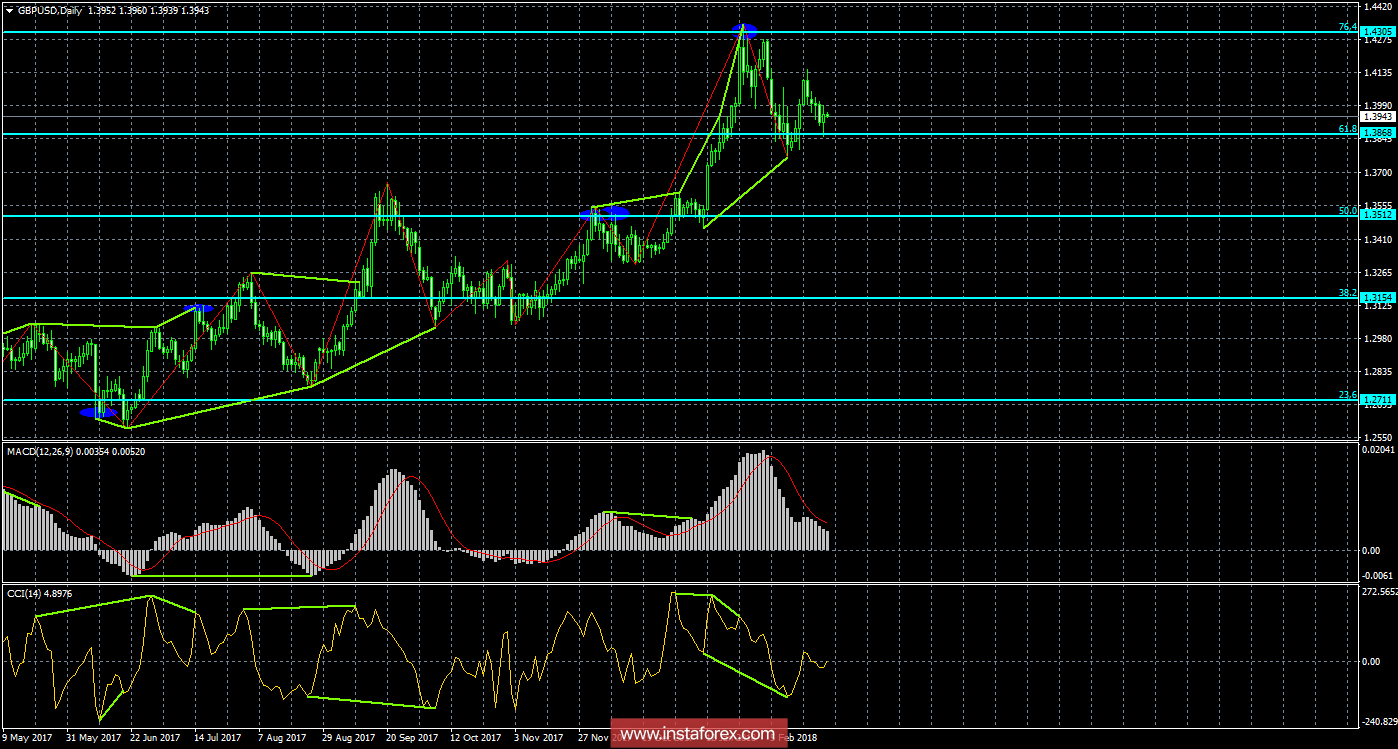Click the blue ellipse near 1.2711 low
The height and width of the screenshot is (749, 1398).
tap(97, 411)
